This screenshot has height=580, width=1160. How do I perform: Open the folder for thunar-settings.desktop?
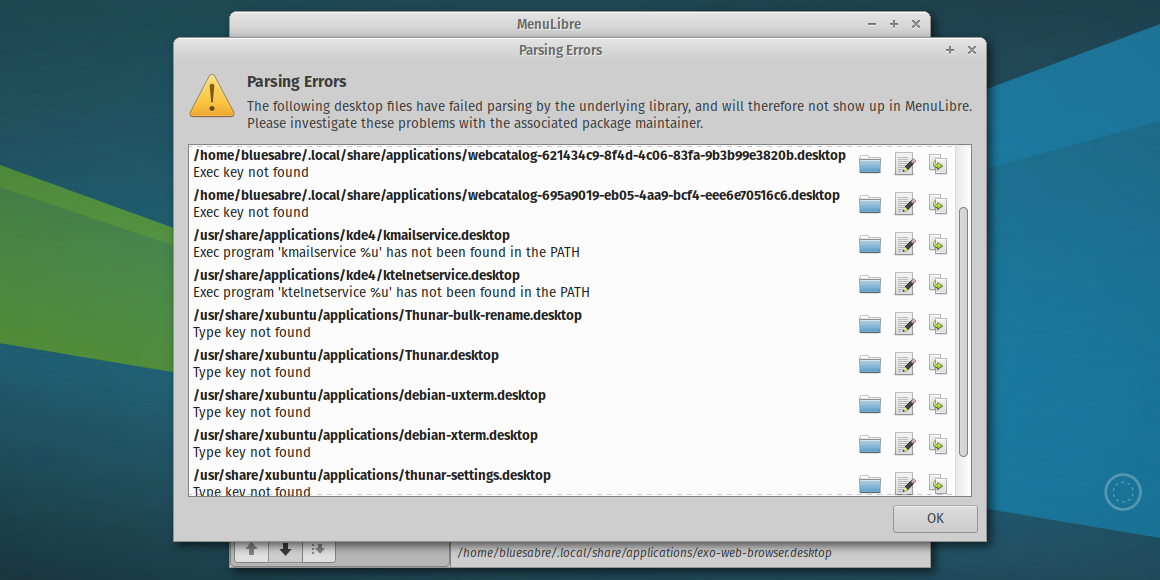click(869, 484)
